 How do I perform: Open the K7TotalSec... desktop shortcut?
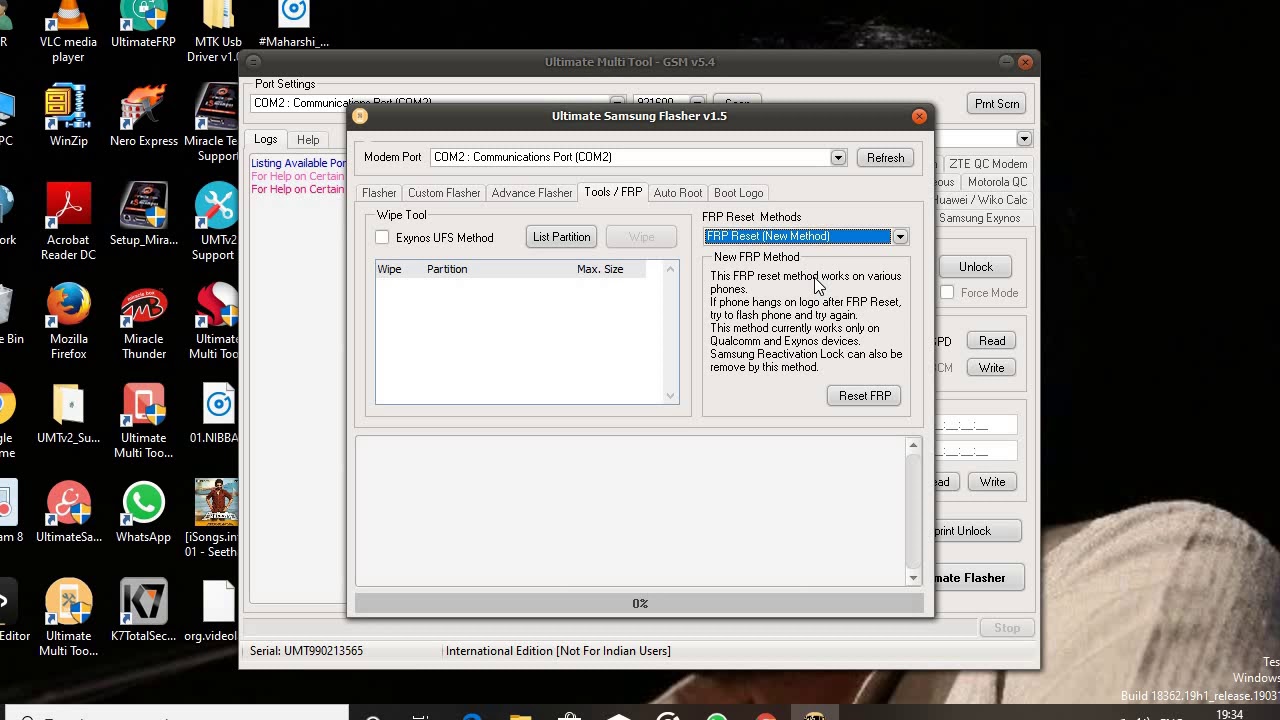[x=143, y=611]
